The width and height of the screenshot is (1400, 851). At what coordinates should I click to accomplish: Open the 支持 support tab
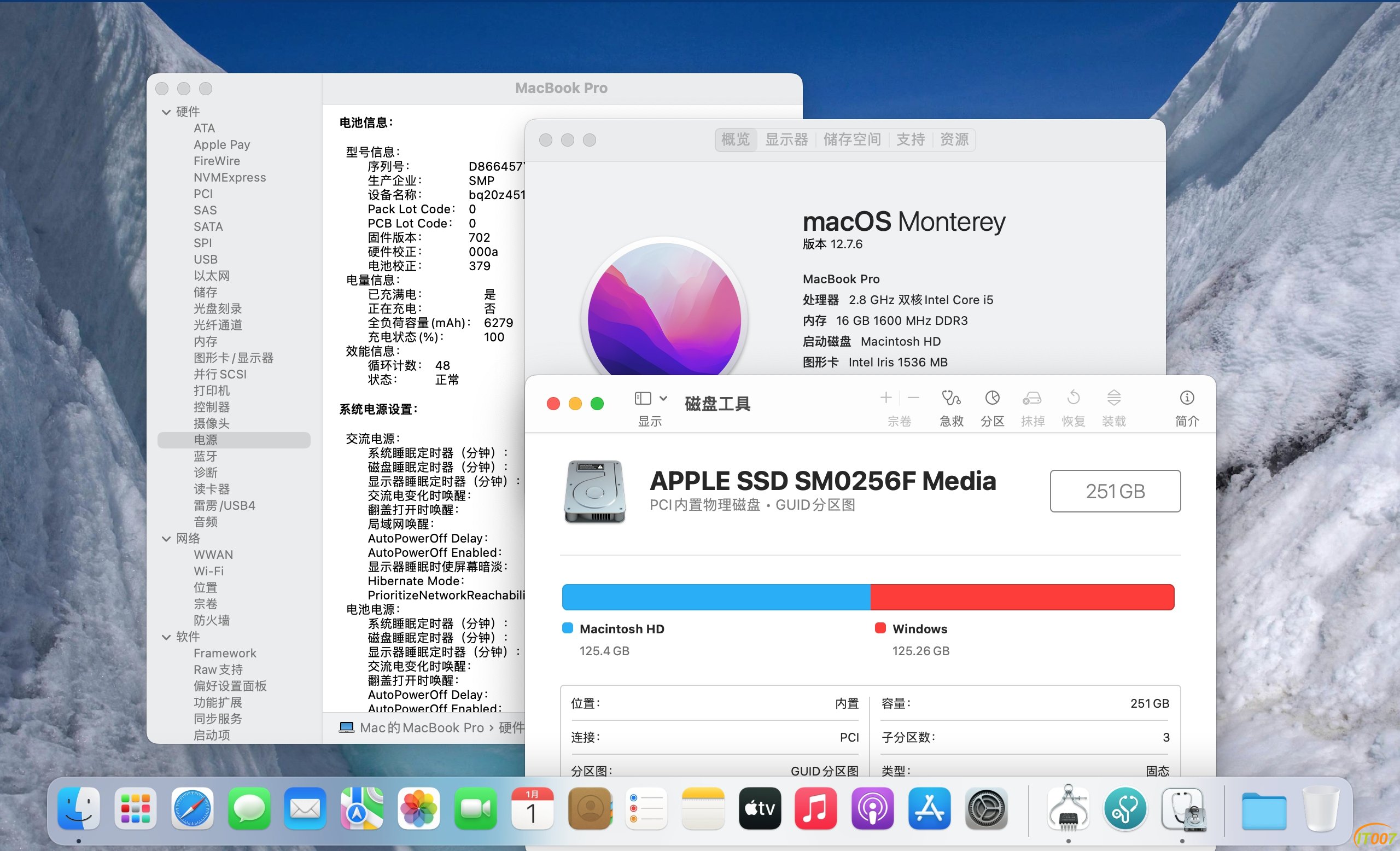(910, 140)
